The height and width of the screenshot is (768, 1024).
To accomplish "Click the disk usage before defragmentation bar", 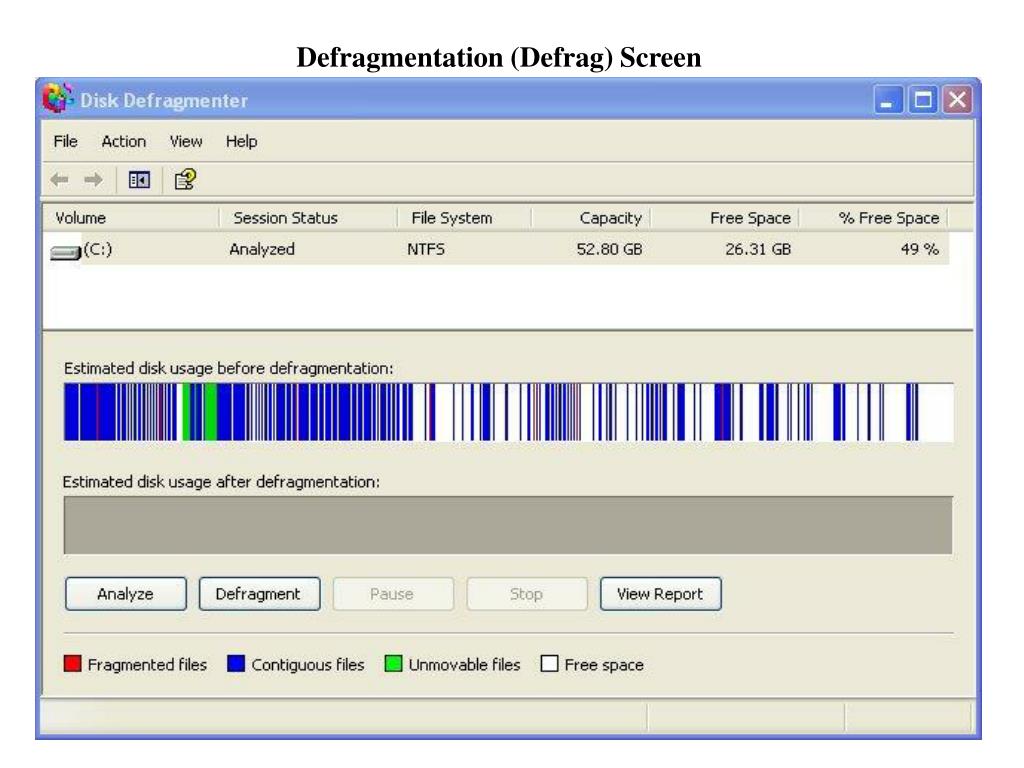I will pos(508,412).
